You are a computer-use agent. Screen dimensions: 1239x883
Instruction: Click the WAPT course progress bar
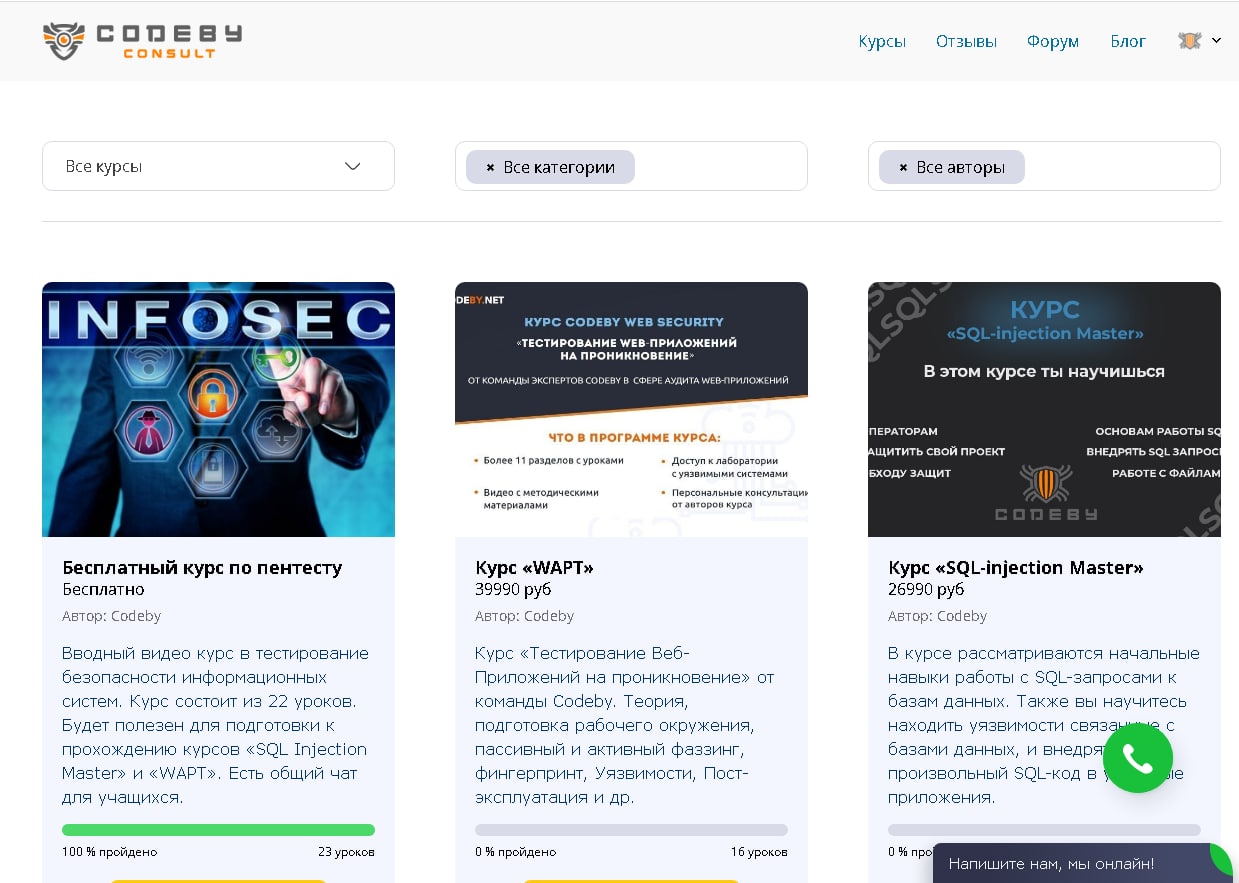(631, 830)
